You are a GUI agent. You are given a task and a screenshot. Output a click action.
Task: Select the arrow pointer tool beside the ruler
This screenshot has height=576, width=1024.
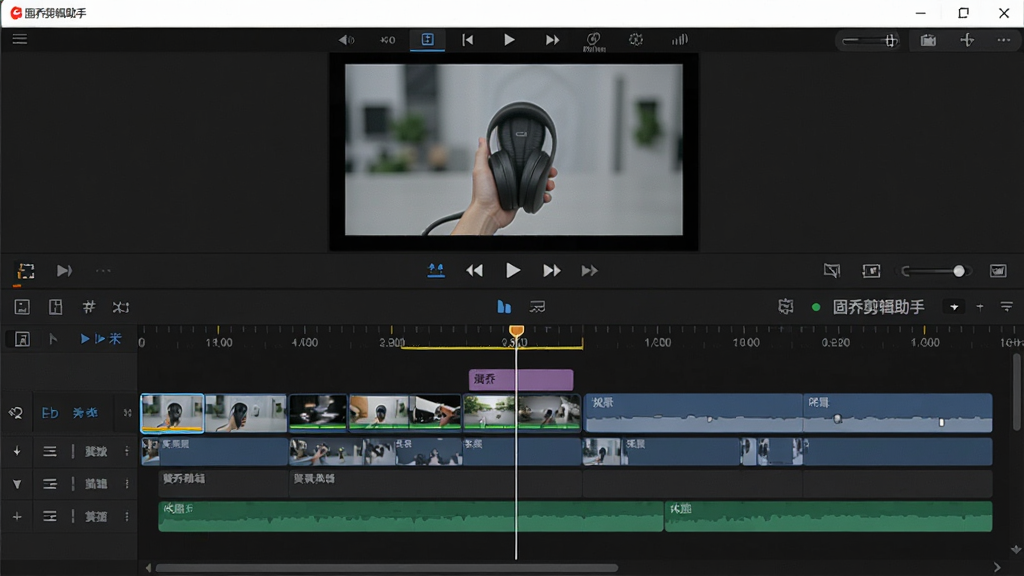click(54, 339)
